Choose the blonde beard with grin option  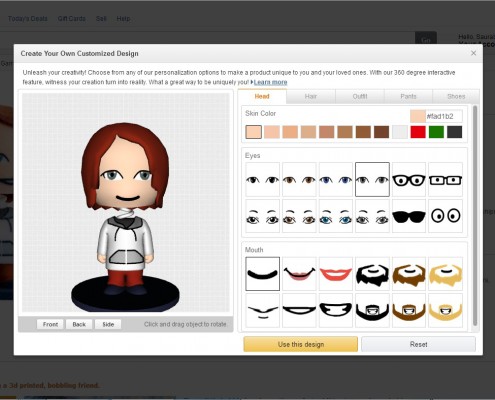pos(446,310)
